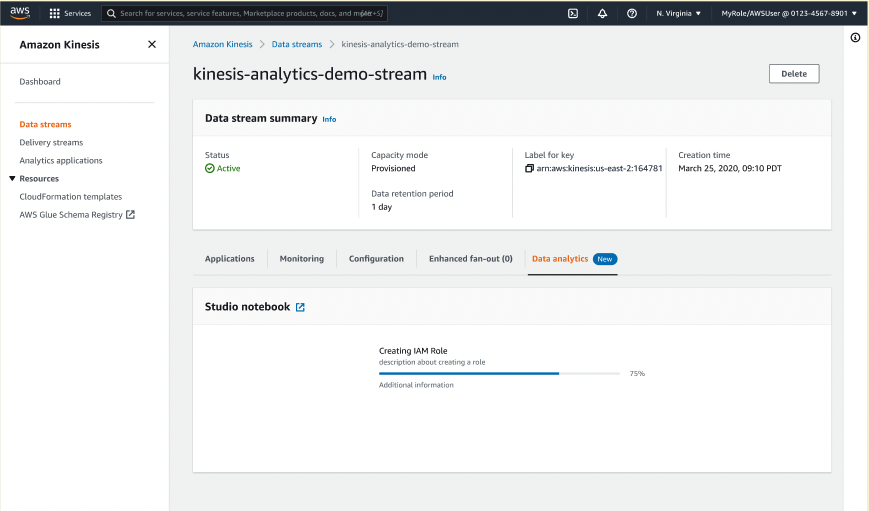Click the ARN text 'arn:aws:kinesis:us-east-2:164781'
This screenshot has height=511, width=869.
[599, 168]
